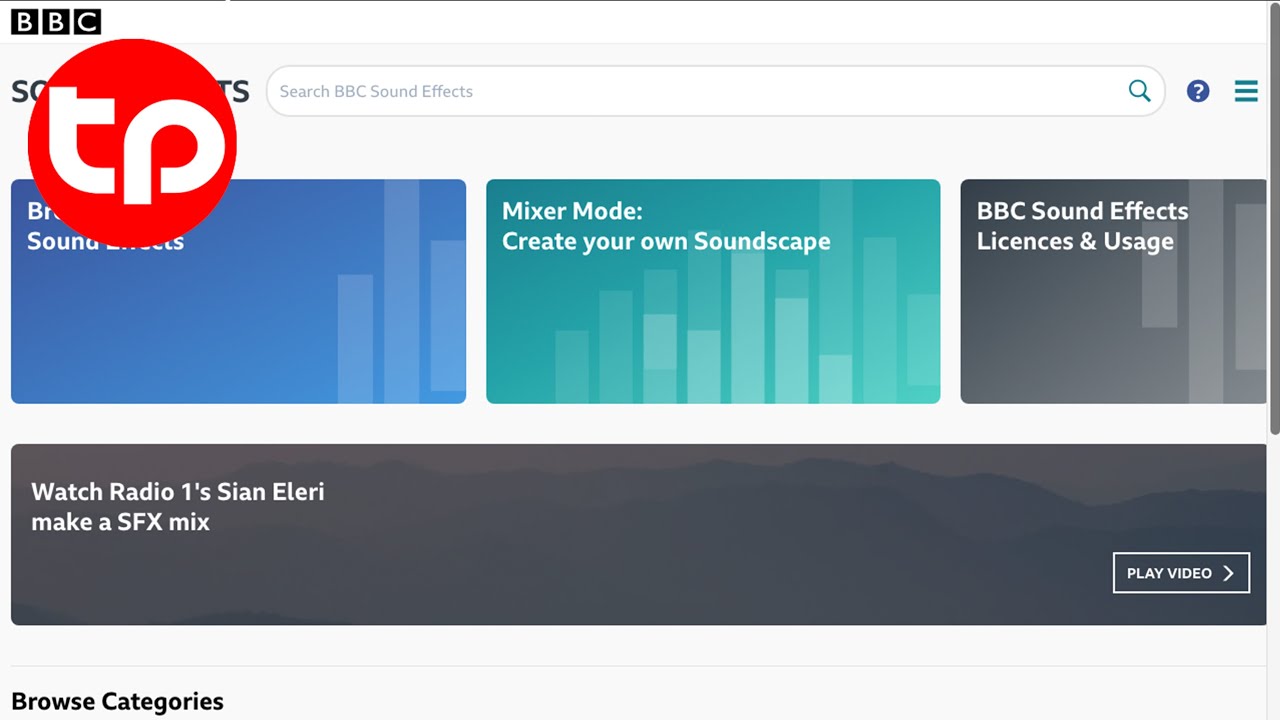Screen dimensions: 1280x720
Task: Click the Watch Radio 1's Sian Eleri headline
Action: 178,506
